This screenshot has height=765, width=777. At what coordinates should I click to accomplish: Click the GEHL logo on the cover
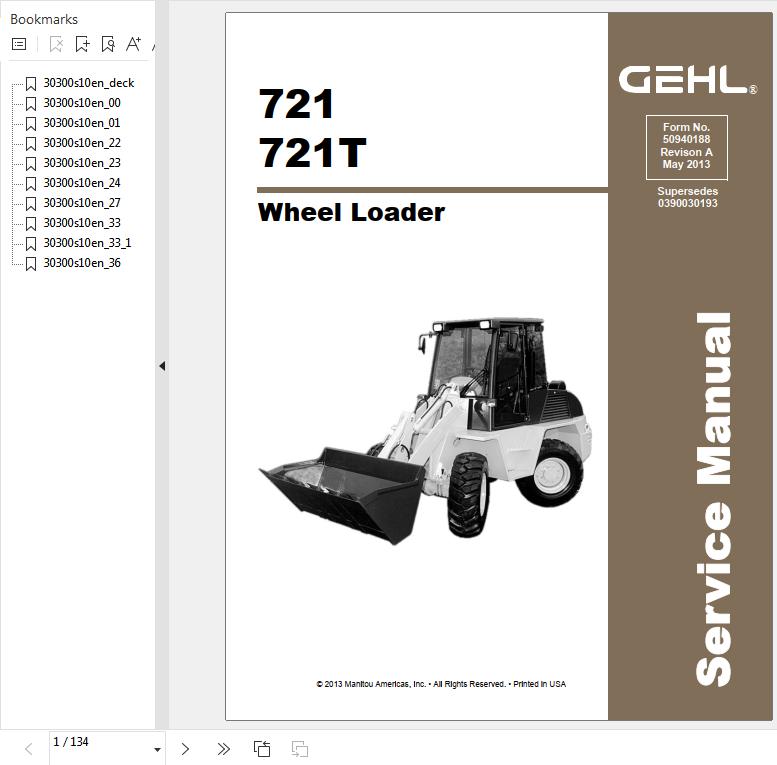687,80
